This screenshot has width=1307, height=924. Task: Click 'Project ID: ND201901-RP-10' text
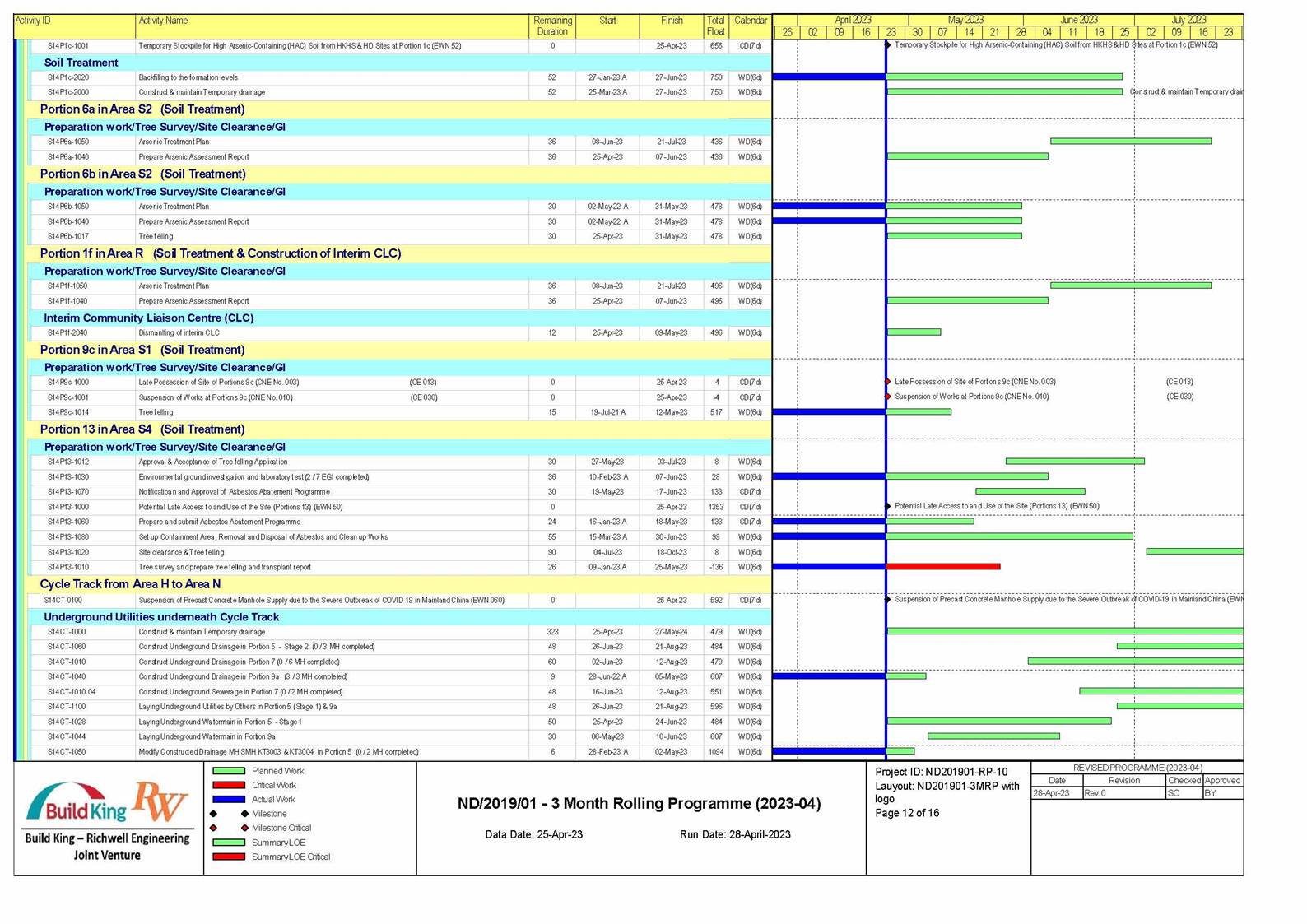[x=942, y=772]
